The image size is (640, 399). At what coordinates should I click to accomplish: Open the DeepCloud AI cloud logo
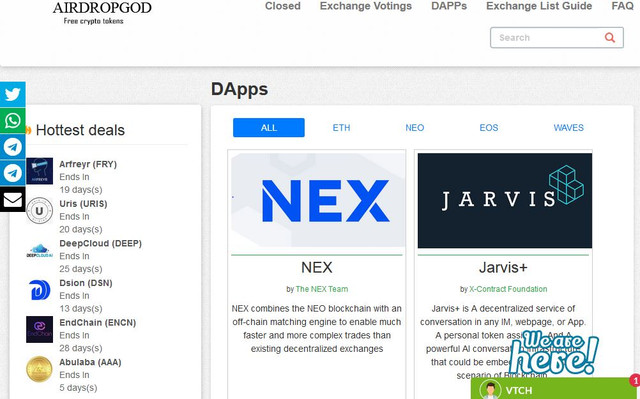coord(40,250)
